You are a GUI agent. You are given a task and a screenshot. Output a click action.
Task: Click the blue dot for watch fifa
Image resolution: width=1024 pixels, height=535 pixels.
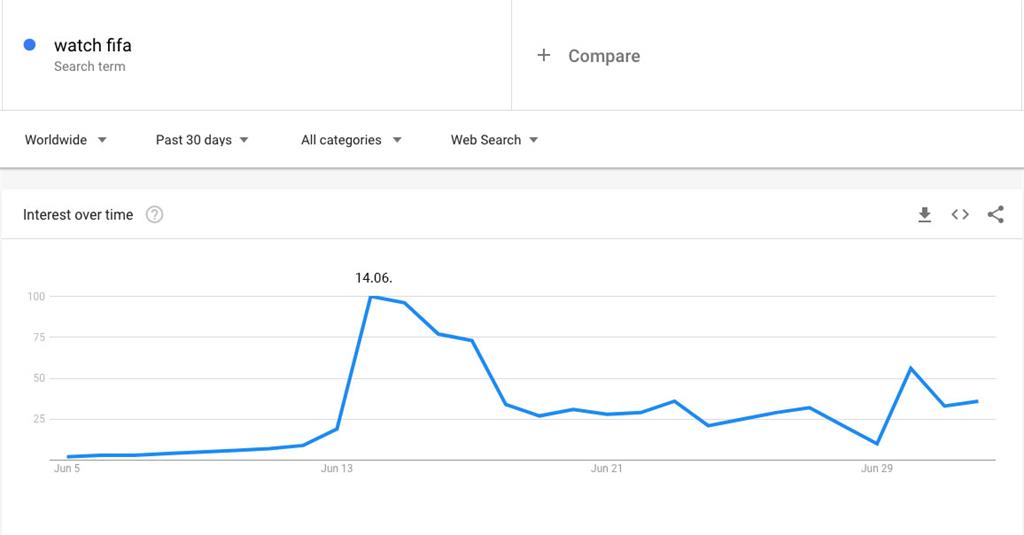tap(30, 45)
